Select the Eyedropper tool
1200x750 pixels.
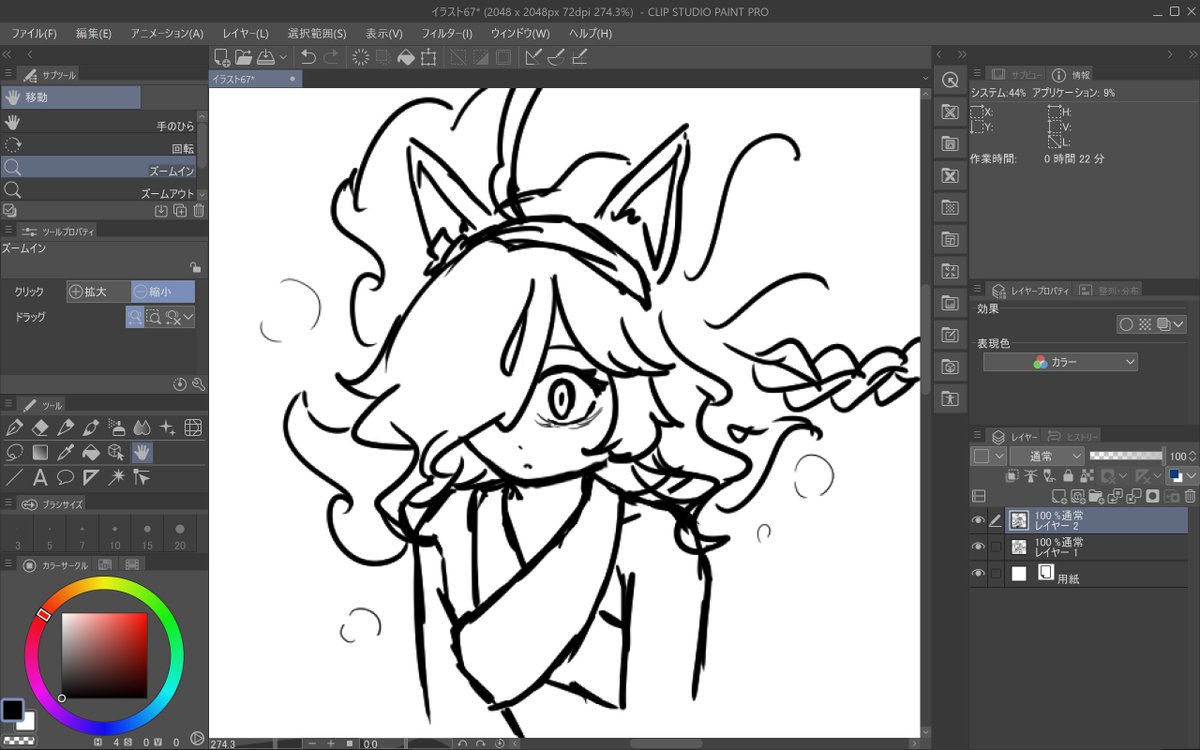pos(65,452)
